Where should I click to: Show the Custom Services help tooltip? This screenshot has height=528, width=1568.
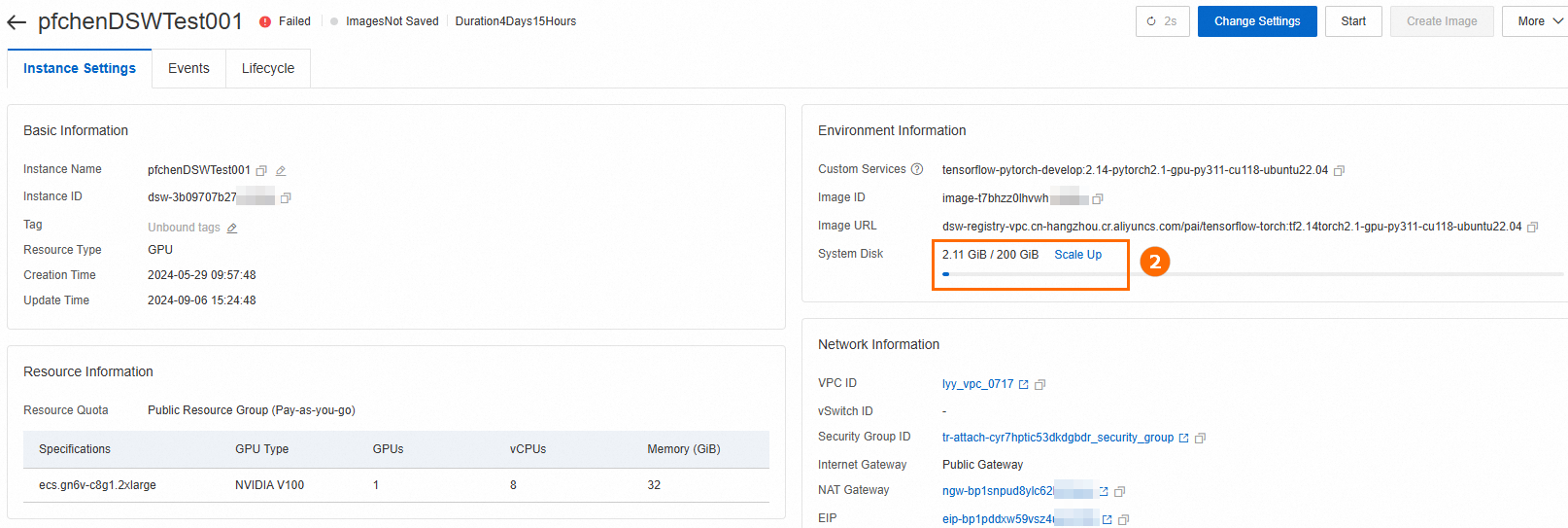point(916,169)
